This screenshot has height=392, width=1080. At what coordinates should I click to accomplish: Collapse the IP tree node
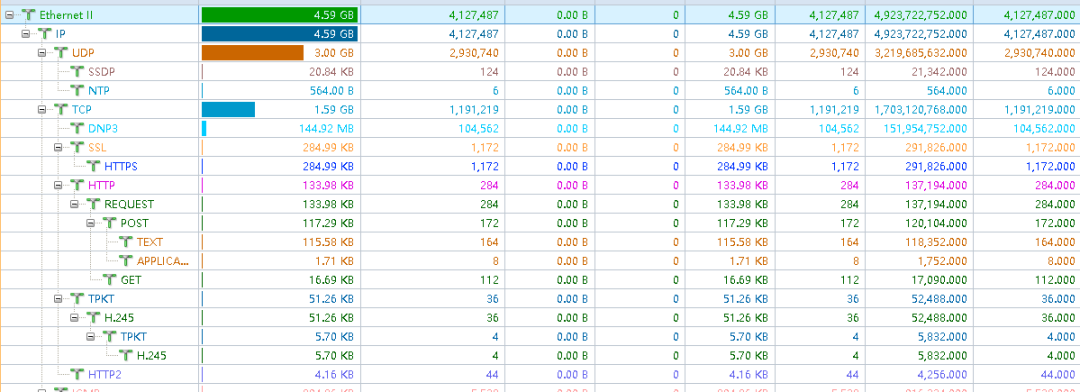pos(26,33)
